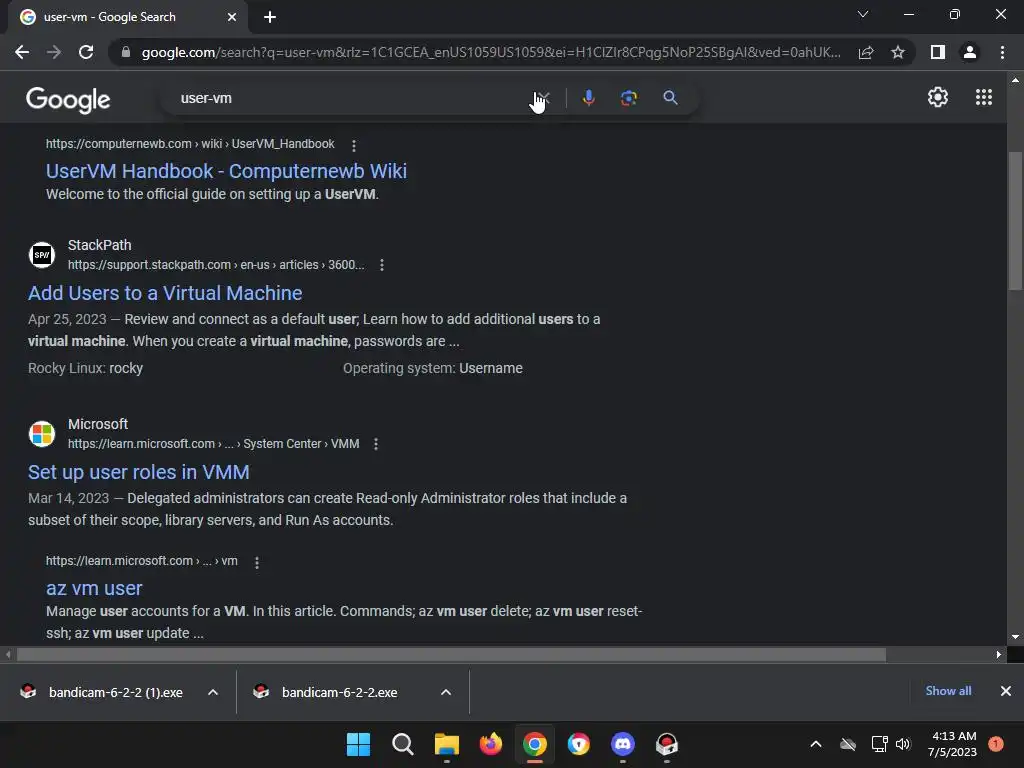Clear the search query with the X

coord(542,98)
